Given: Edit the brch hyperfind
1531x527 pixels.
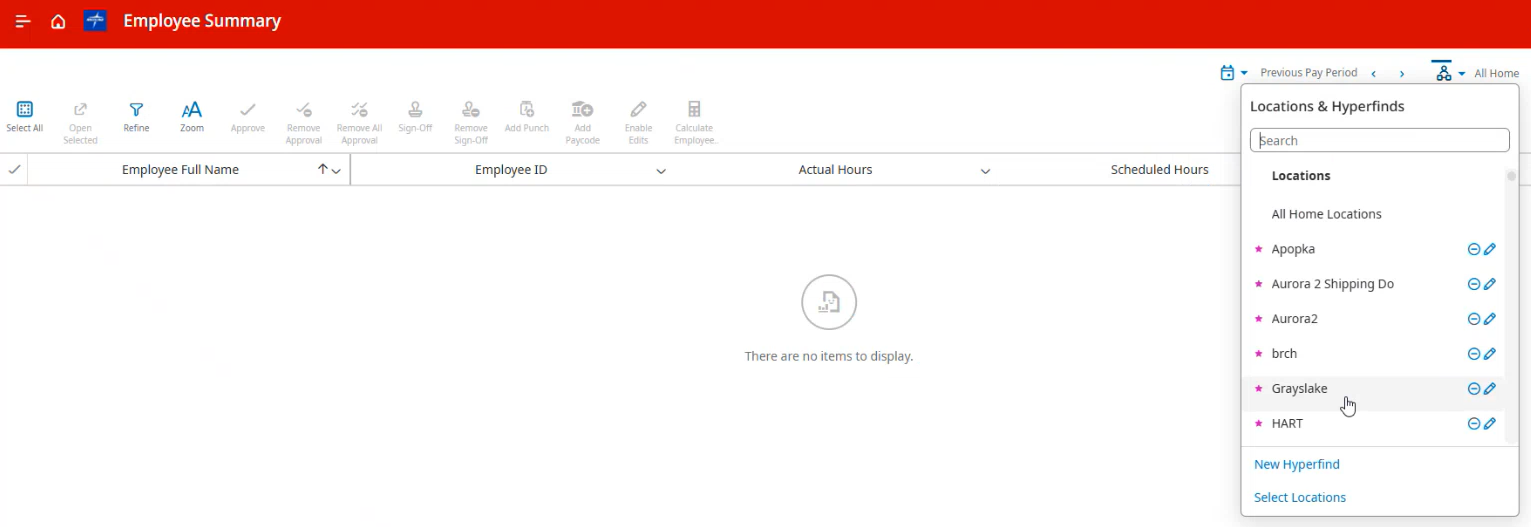Looking at the screenshot, I should click(1490, 354).
